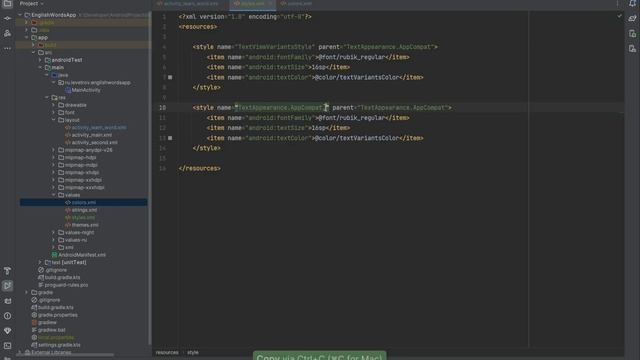Open the Project view dropdown
640x360 pixels.
(32, 4)
